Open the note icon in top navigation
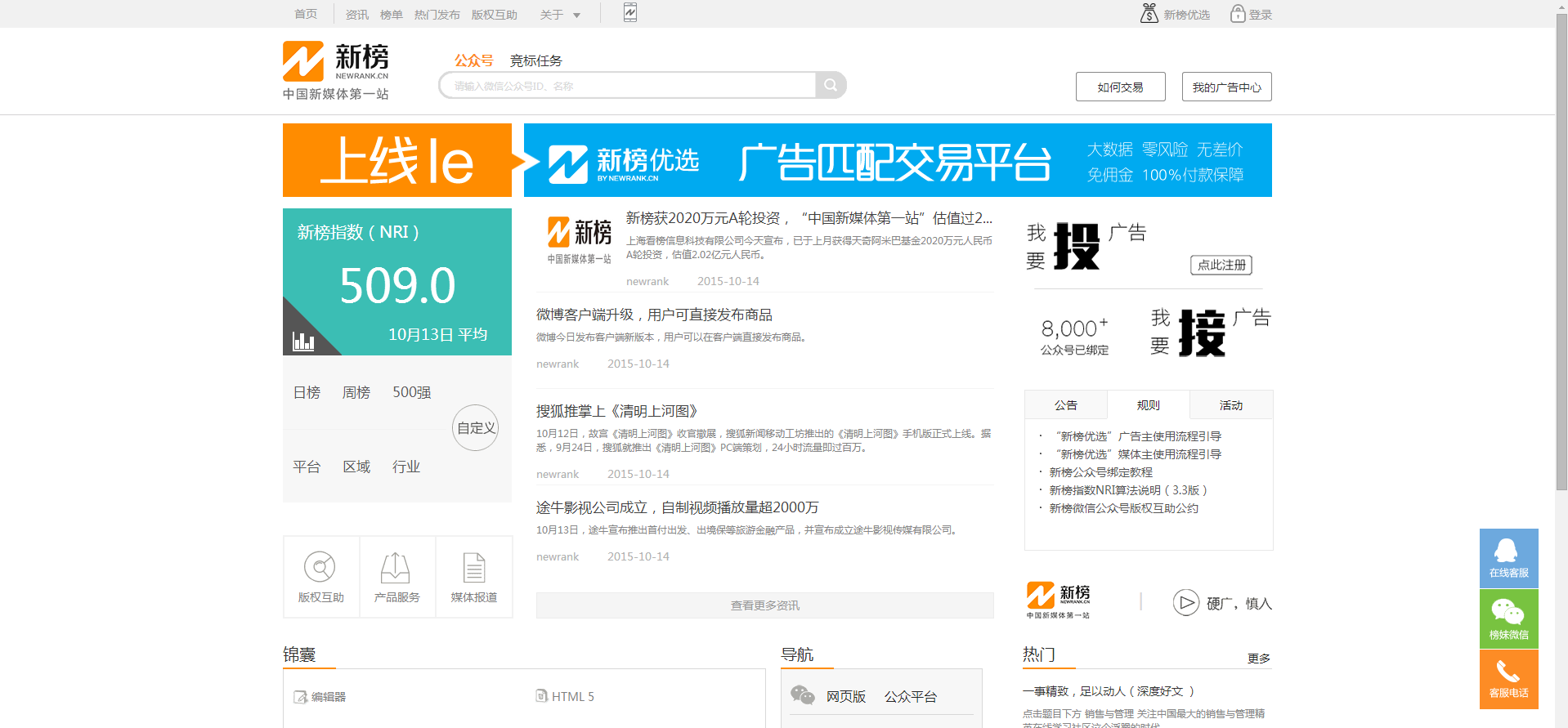Image resolution: width=1568 pixels, height=728 pixels. (x=629, y=12)
